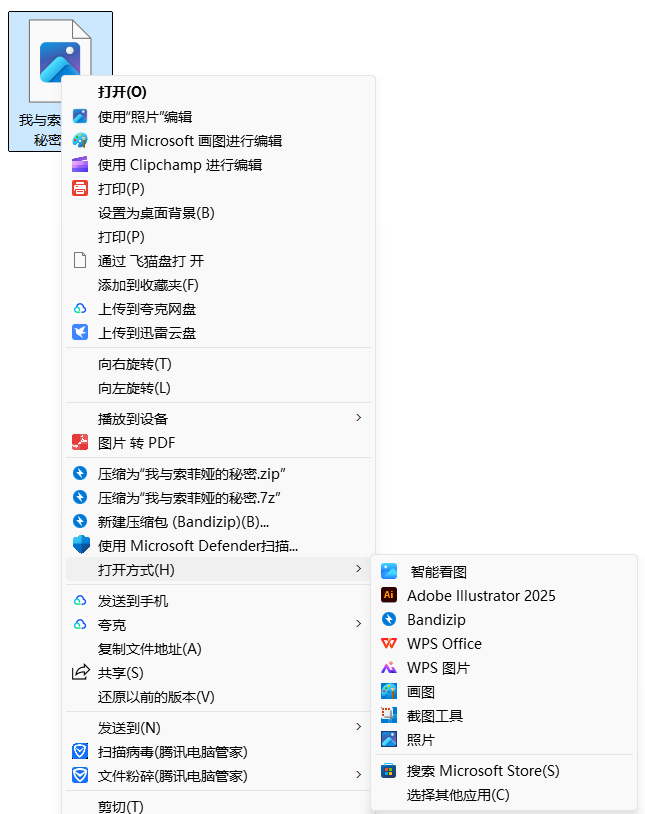The image size is (645, 814).
Task: Click the 压缩为"我与索菲娅的秘密.zip" text
Action: pos(192,474)
